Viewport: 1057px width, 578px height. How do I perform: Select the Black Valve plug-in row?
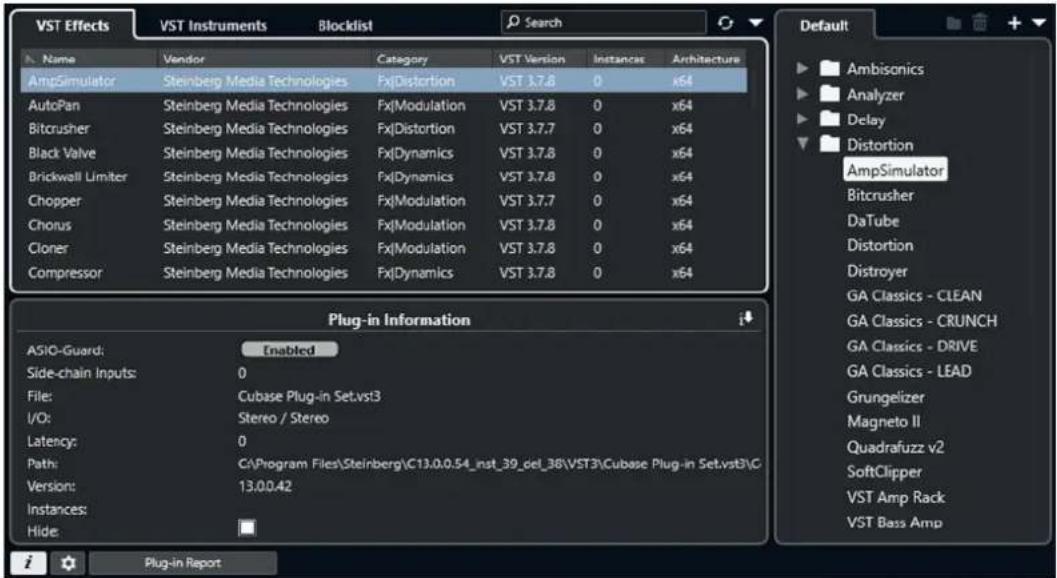pyautogui.click(x=384, y=153)
